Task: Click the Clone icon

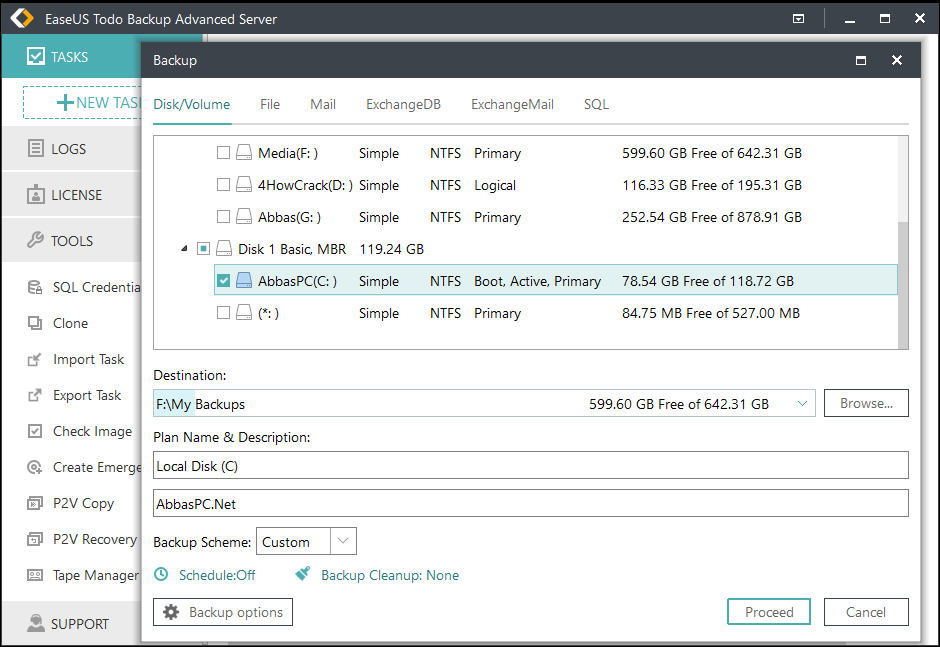Action: (35, 323)
